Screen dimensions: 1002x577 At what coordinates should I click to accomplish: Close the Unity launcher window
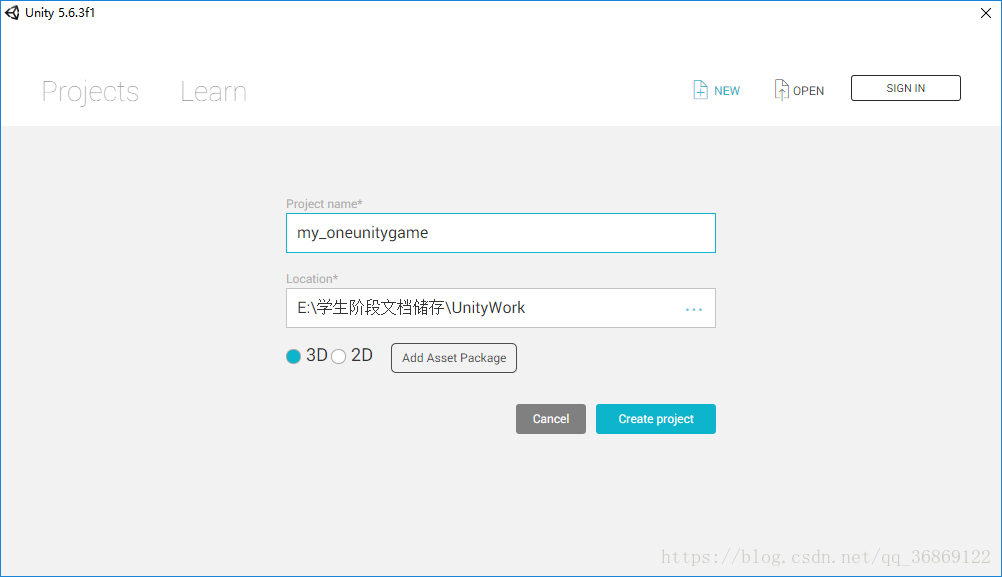pos(986,13)
